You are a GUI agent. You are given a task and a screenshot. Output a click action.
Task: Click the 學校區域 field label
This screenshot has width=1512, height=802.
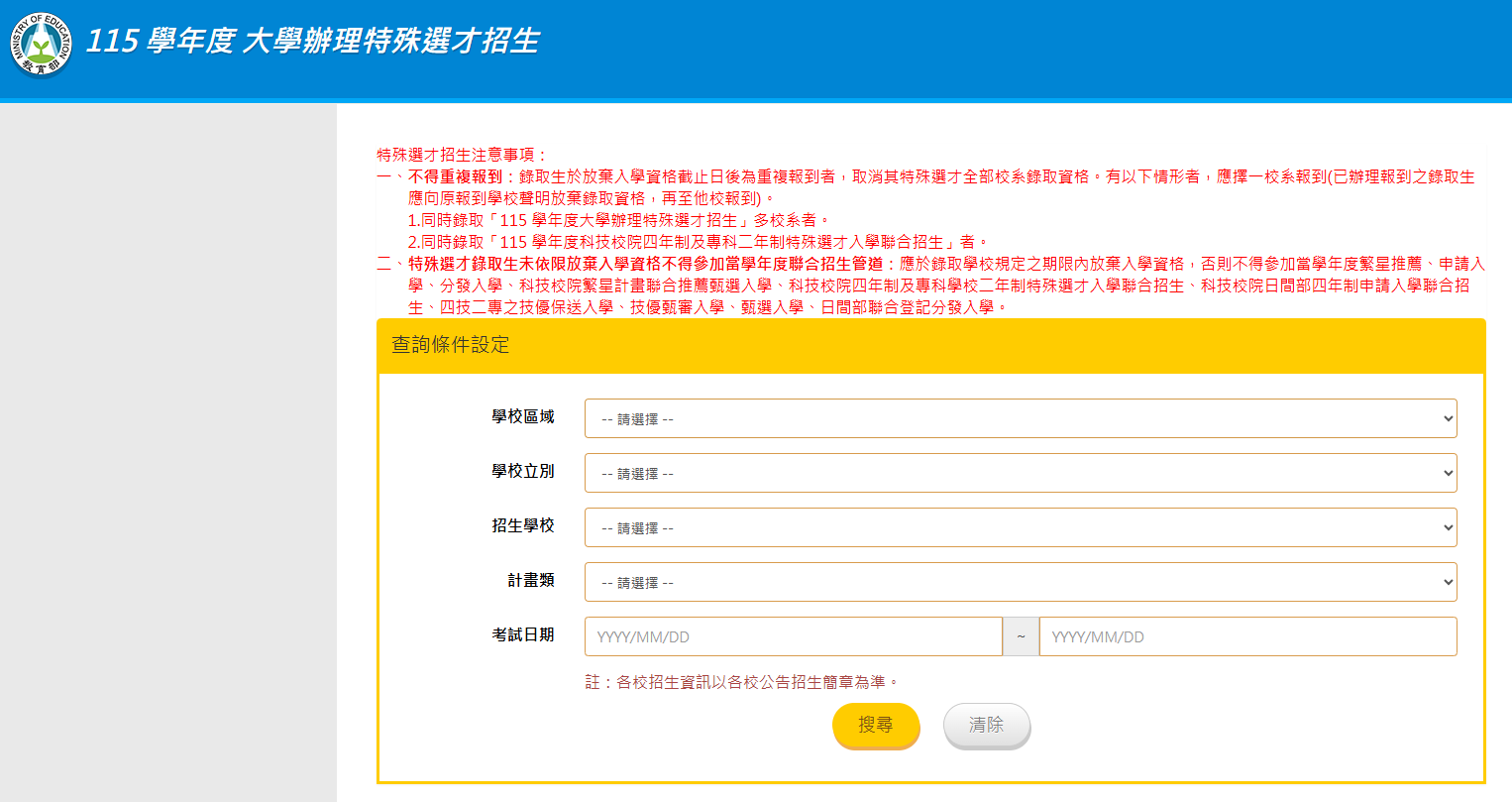click(x=523, y=417)
